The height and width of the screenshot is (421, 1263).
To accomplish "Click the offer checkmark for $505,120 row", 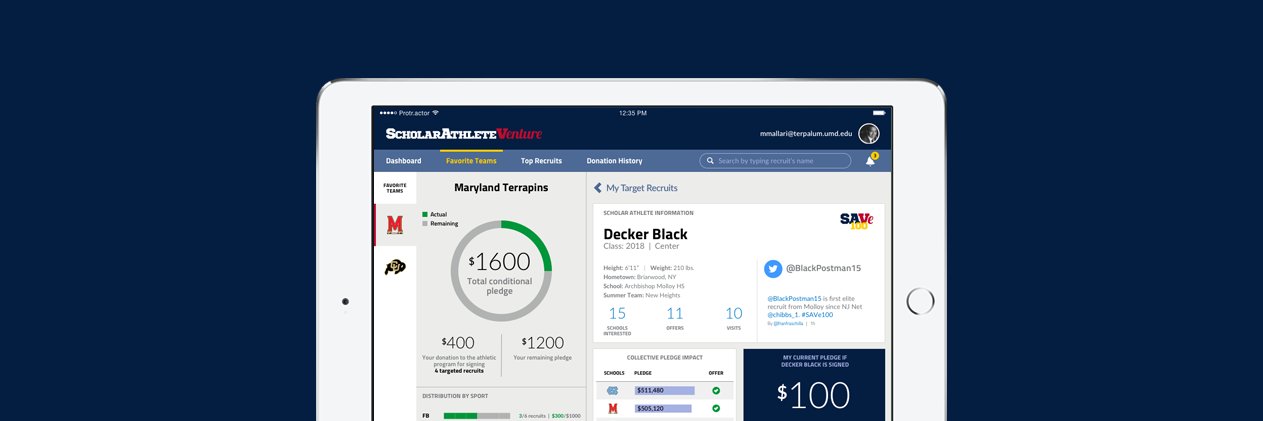I will pyautogui.click(x=716, y=408).
